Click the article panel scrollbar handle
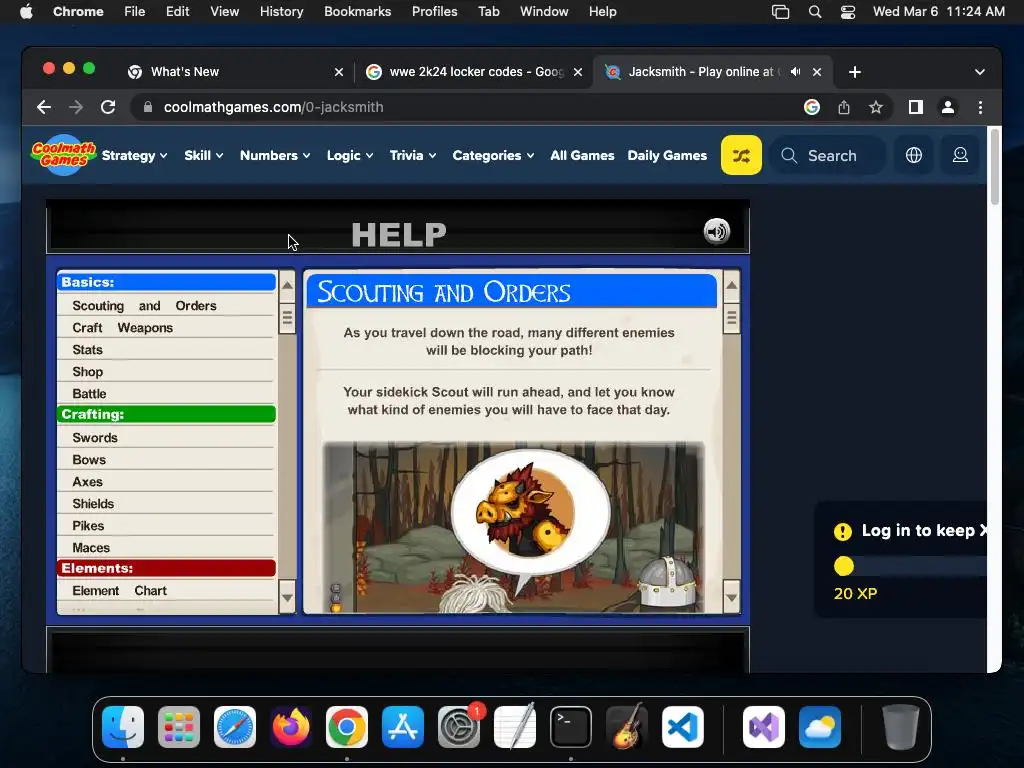Image resolution: width=1024 pixels, height=768 pixels. tap(731, 318)
